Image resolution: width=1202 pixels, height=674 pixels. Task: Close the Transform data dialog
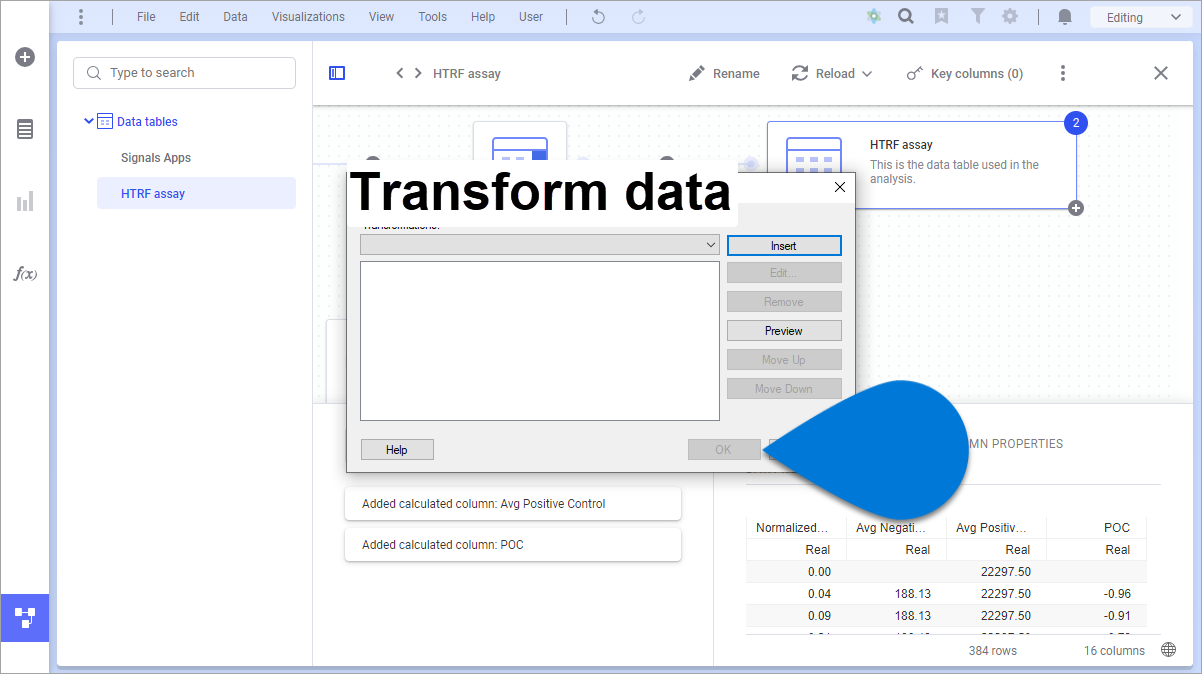pos(840,187)
